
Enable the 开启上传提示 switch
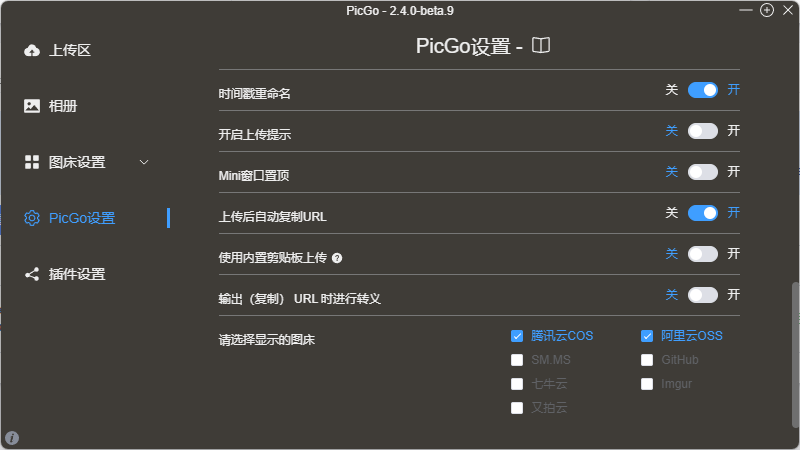coord(703,131)
